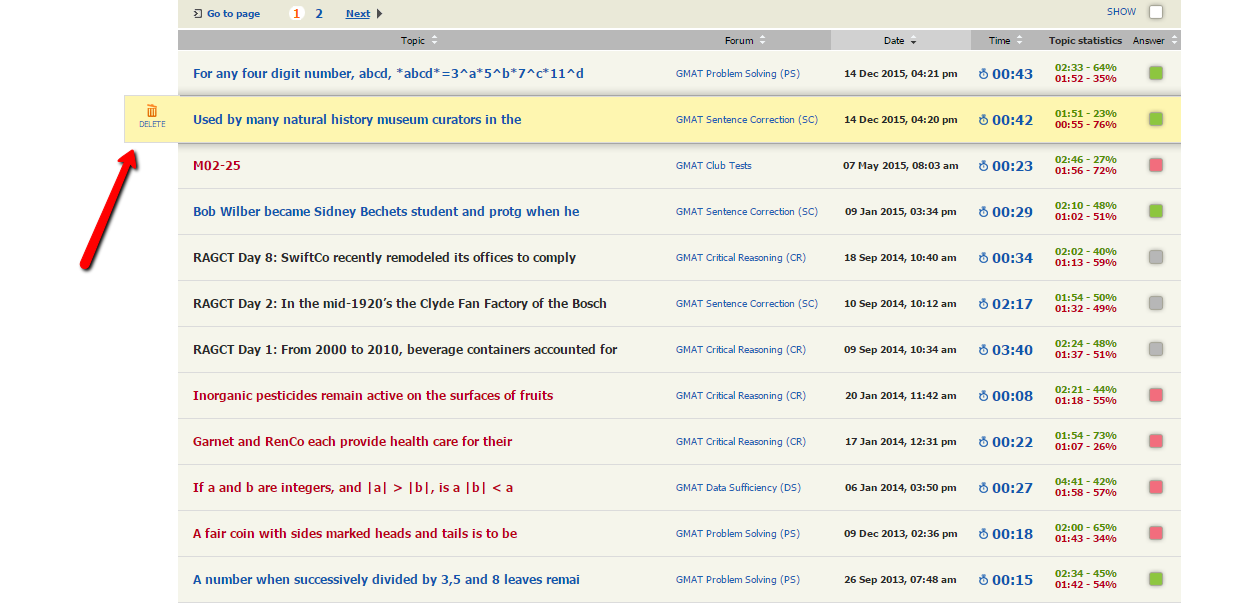This screenshot has width=1233, height=603.
Task: Click stopwatch icon beside 02:17 time
Action: tap(982, 304)
